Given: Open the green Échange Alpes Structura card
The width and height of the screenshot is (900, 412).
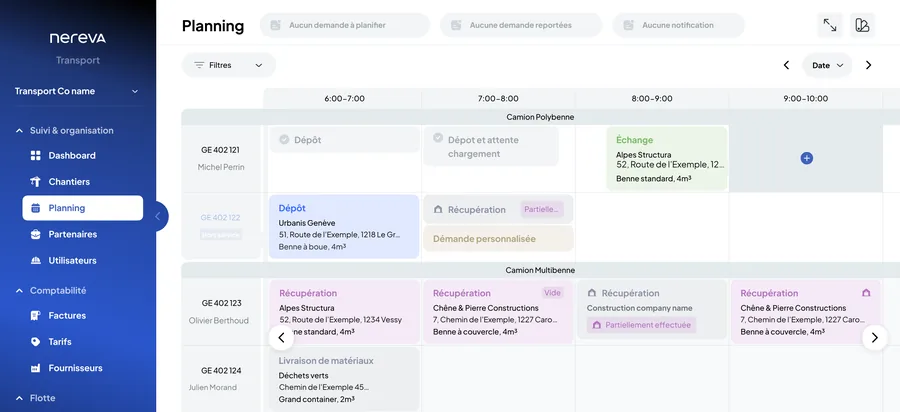Looking at the screenshot, I should [x=667, y=159].
